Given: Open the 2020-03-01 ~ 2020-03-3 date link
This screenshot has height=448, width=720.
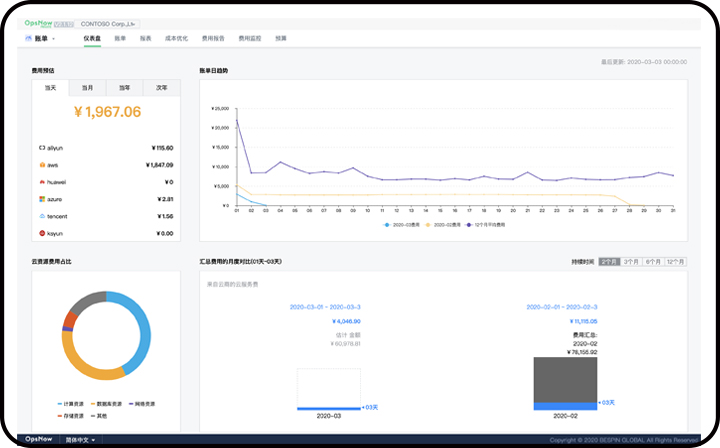Looking at the screenshot, I should (325, 307).
